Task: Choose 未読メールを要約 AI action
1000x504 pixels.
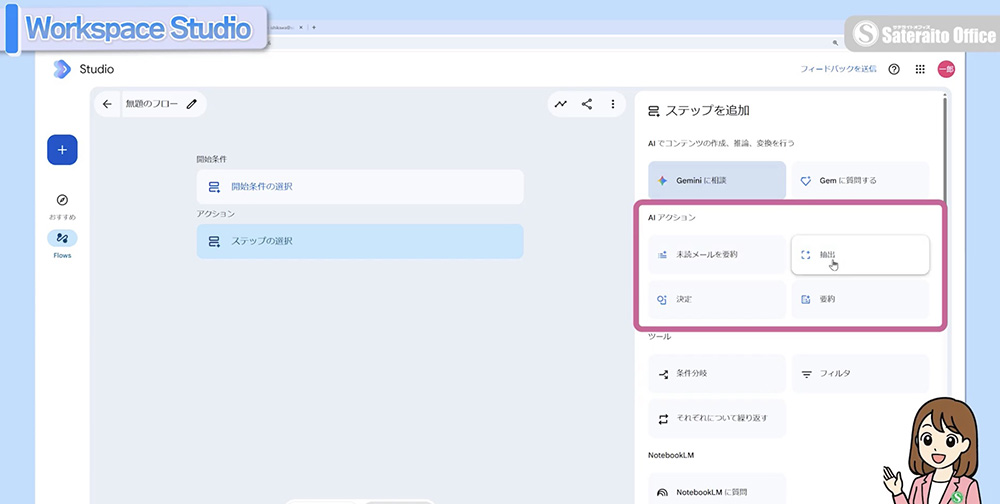Action: [717, 255]
